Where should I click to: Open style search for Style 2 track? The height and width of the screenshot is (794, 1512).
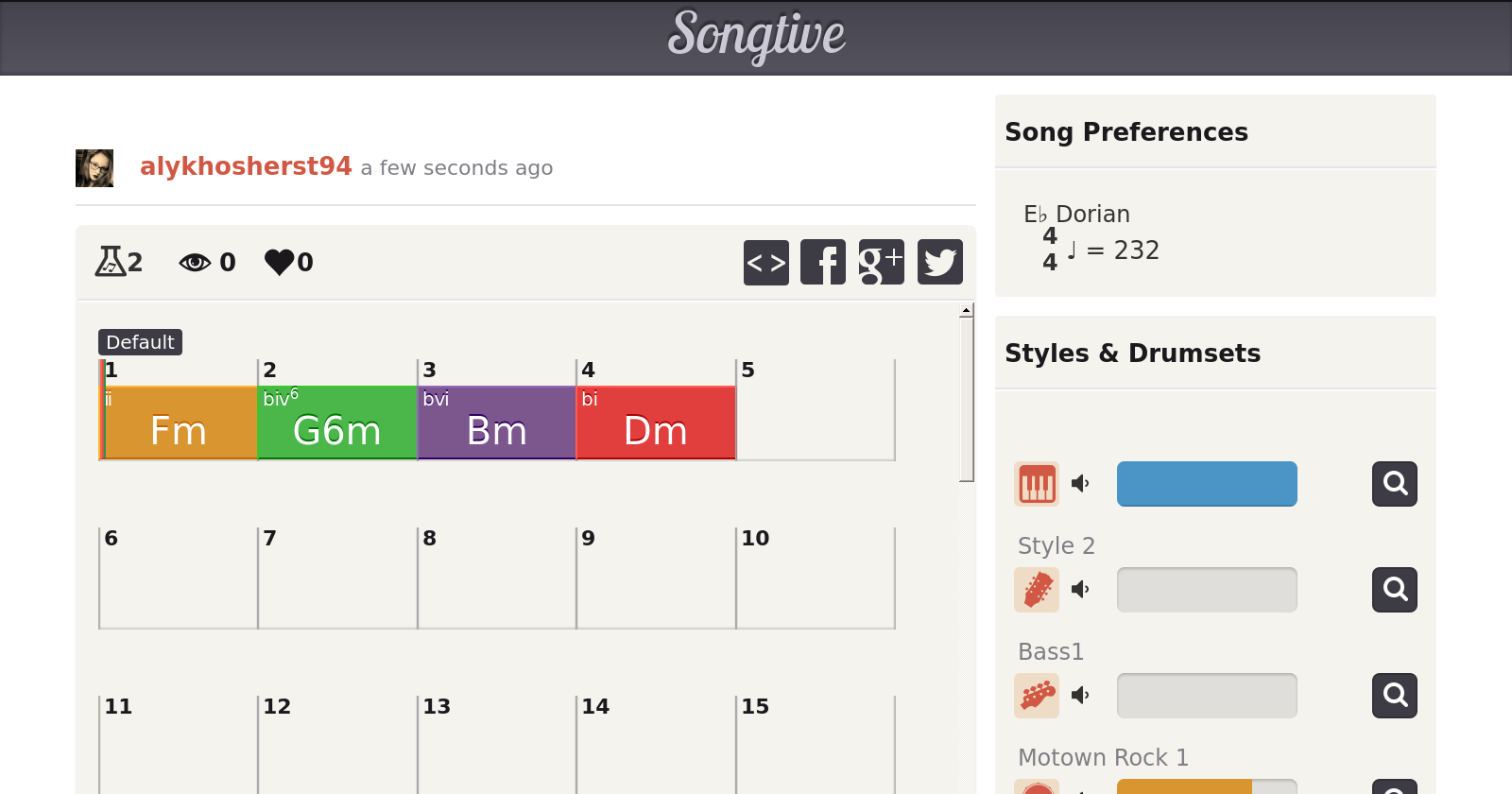[1395, 590]
